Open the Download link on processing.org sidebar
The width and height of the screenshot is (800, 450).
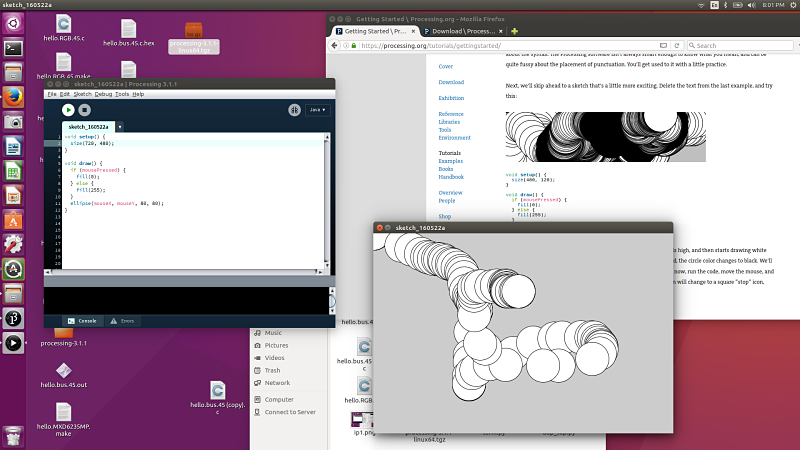coord(451,82)
